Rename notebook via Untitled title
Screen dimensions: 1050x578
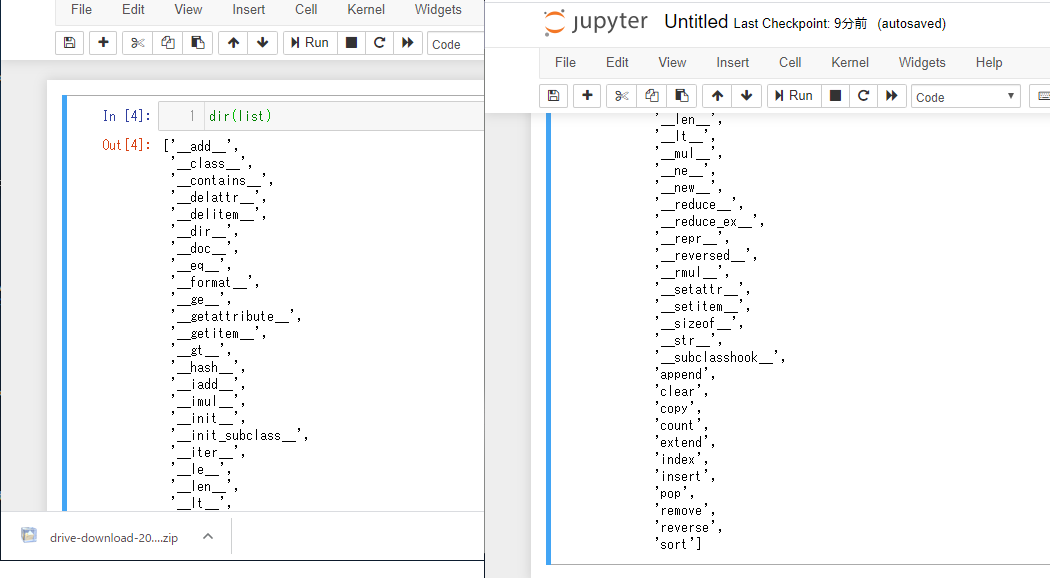tap(696, 22)
